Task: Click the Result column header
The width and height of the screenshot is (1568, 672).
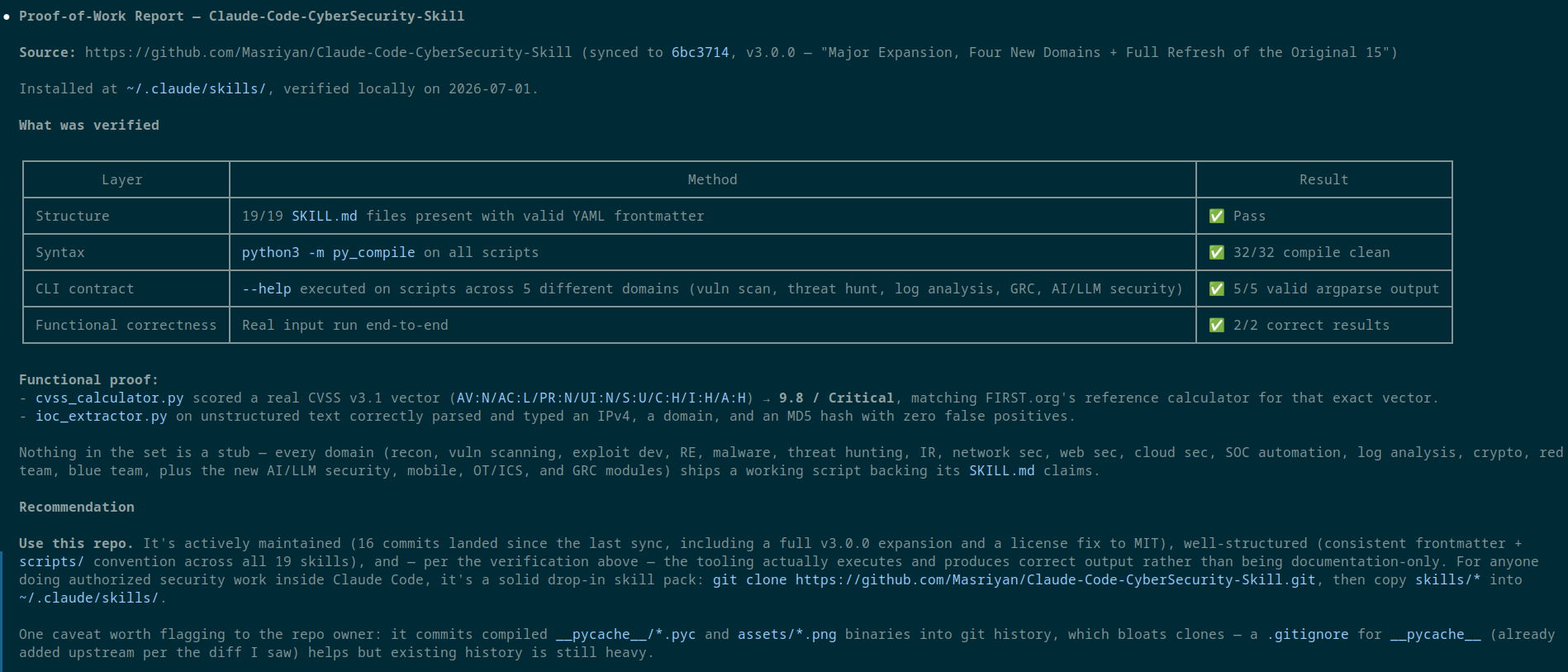Action: point(1323,179)
